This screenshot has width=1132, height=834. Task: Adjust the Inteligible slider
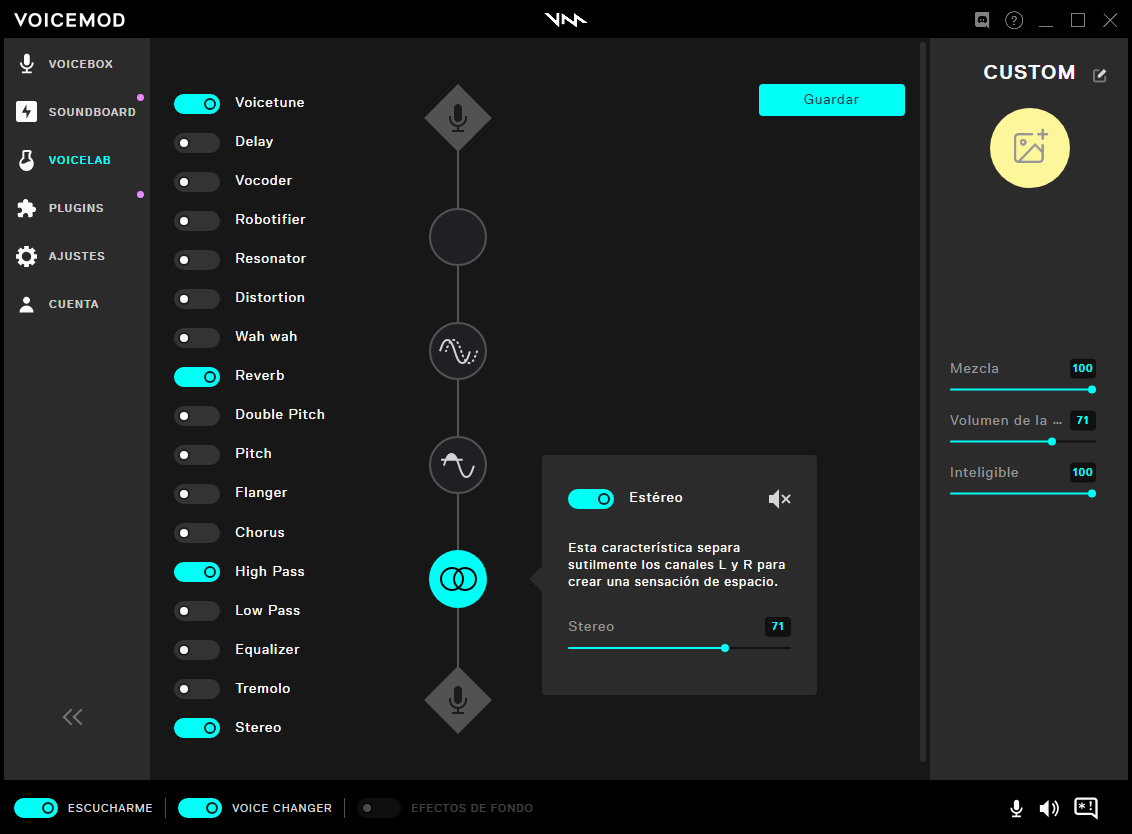click(1022, 493)
